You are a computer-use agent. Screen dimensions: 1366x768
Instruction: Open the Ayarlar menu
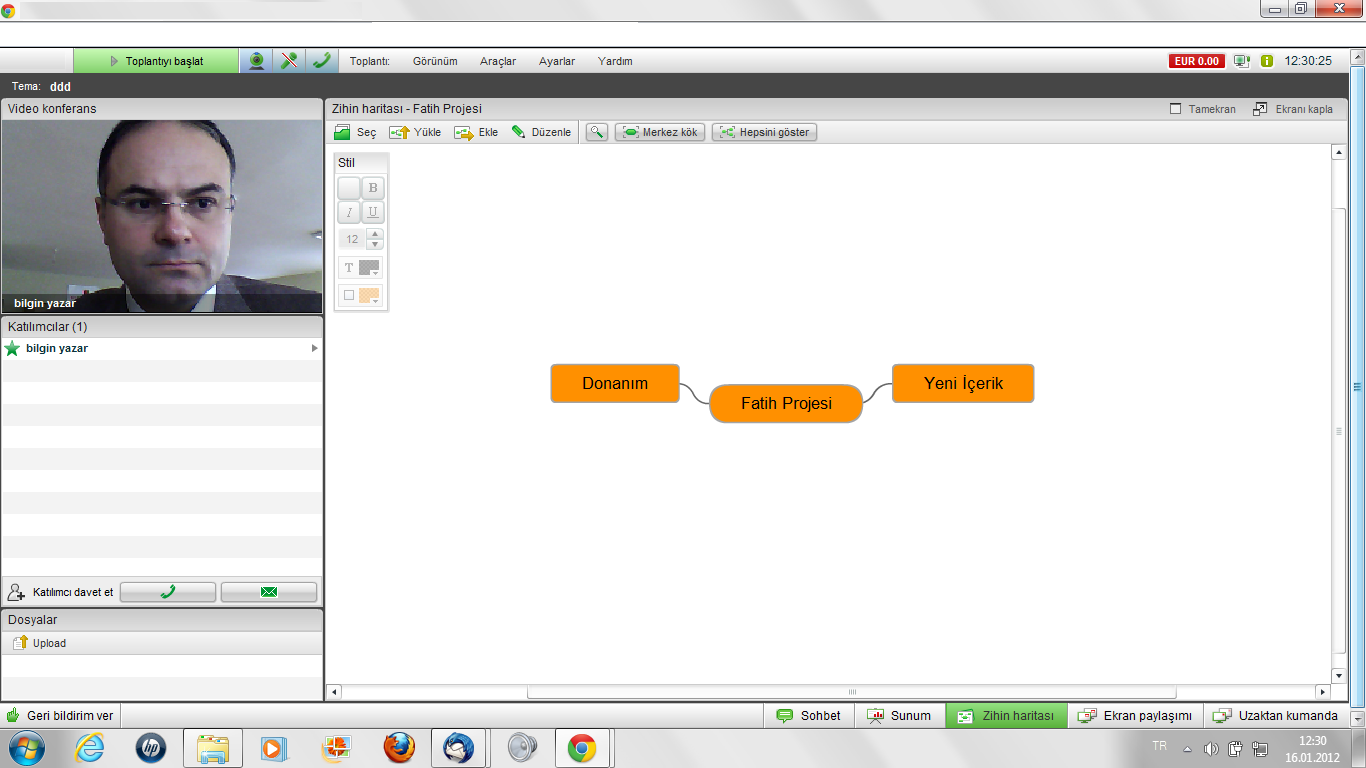tap(557, 61)
